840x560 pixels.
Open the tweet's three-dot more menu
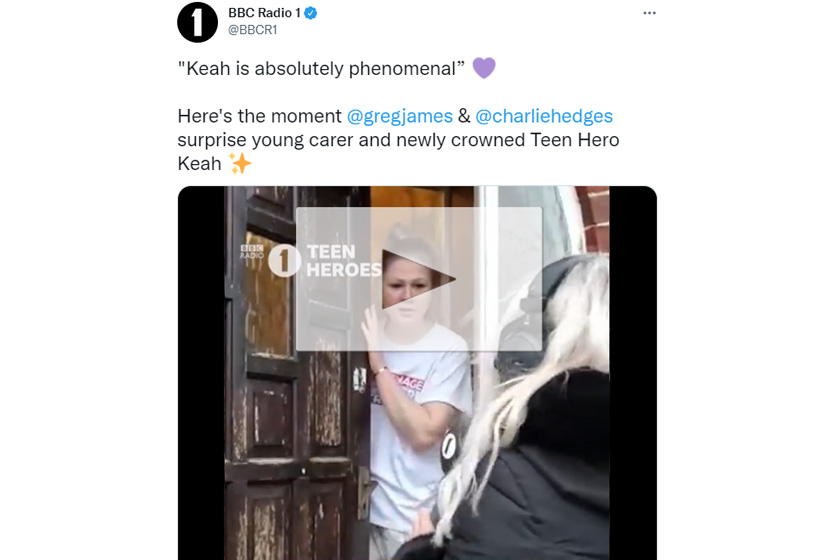[649, 13]
